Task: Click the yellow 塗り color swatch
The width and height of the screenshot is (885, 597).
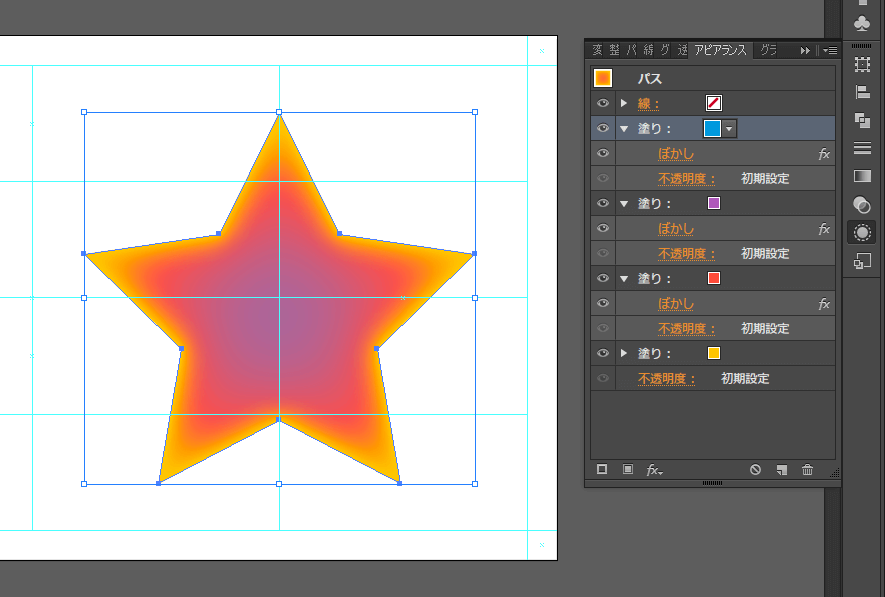Action: (x=714, y=353)
